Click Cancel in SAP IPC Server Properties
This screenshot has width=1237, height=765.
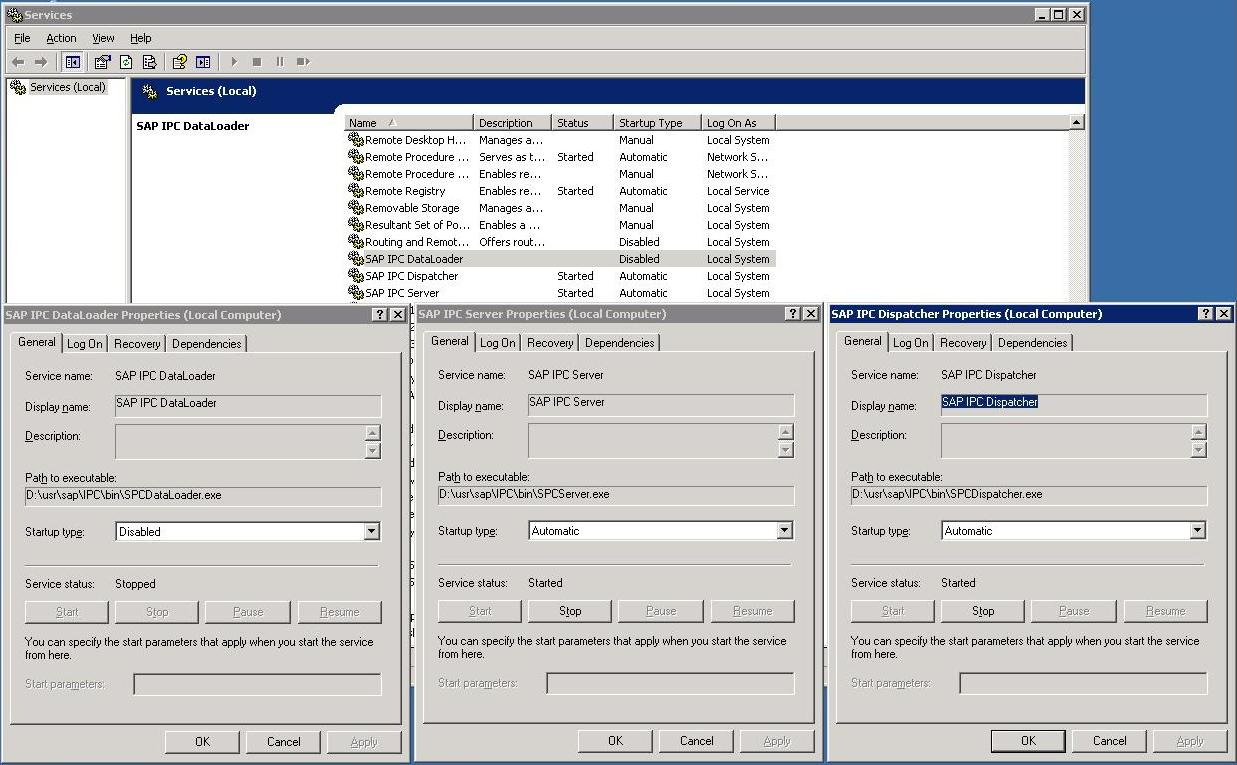click(697, 740)
